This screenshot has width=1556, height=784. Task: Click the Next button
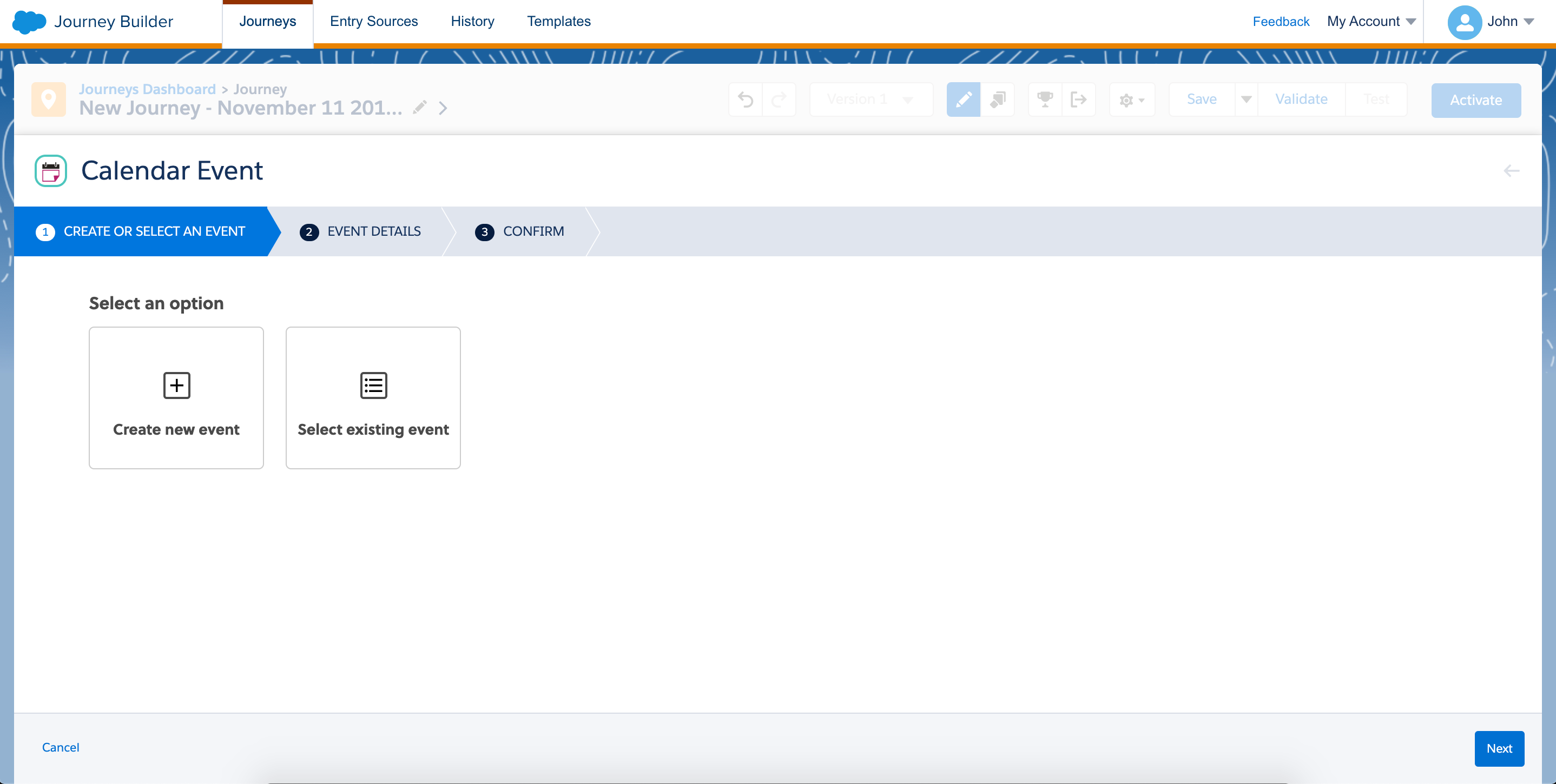(1499, 748)
